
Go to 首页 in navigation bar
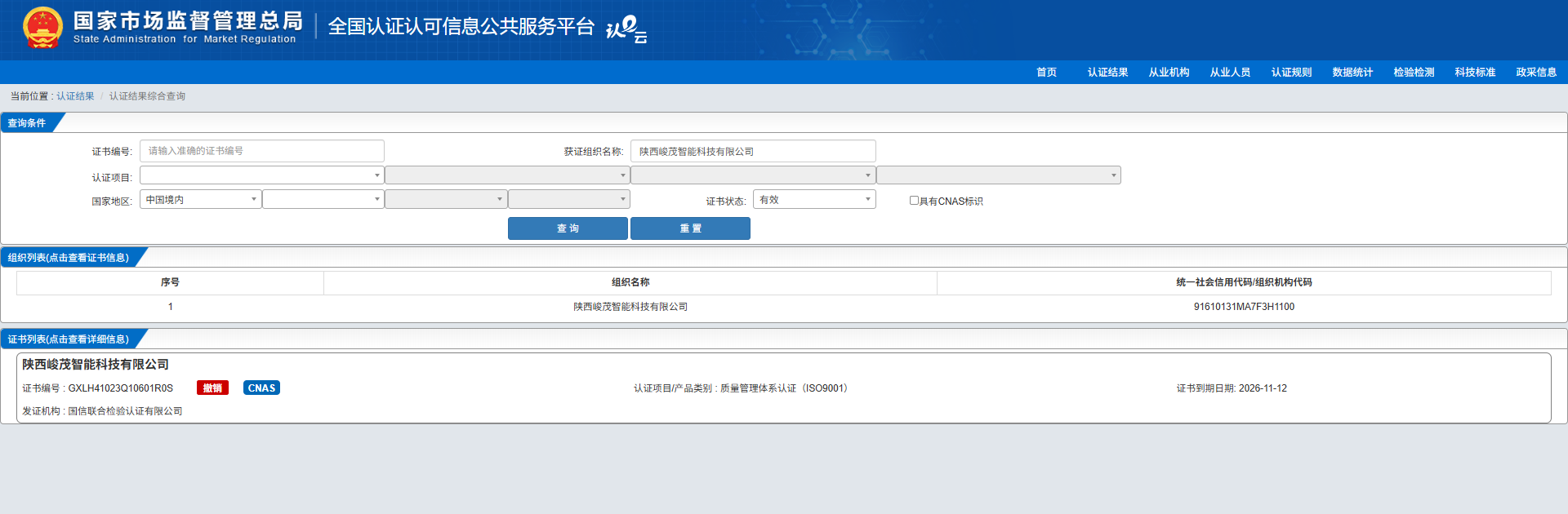point(1046,73)
